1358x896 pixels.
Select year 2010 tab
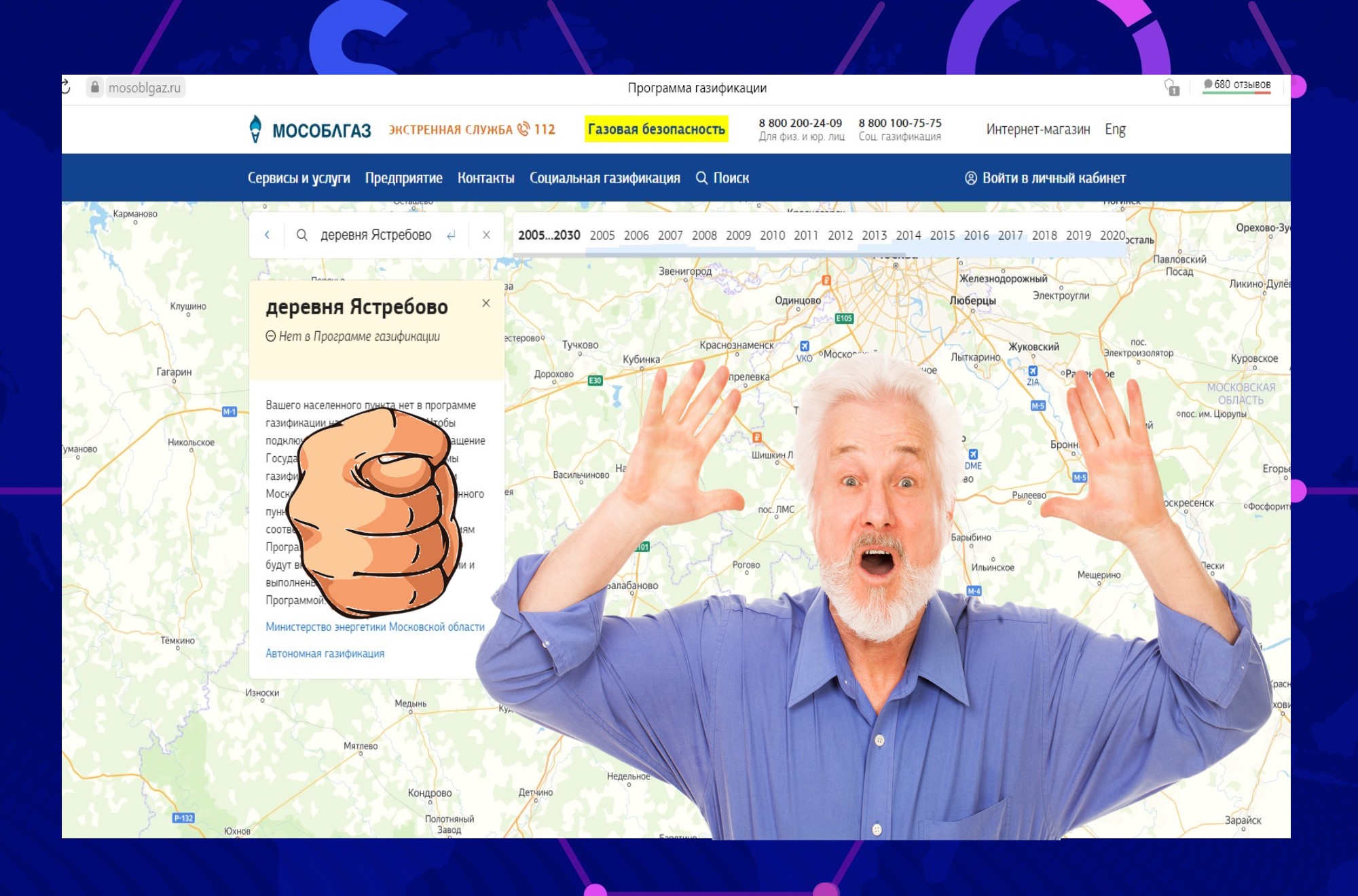[x=772, y=235]
